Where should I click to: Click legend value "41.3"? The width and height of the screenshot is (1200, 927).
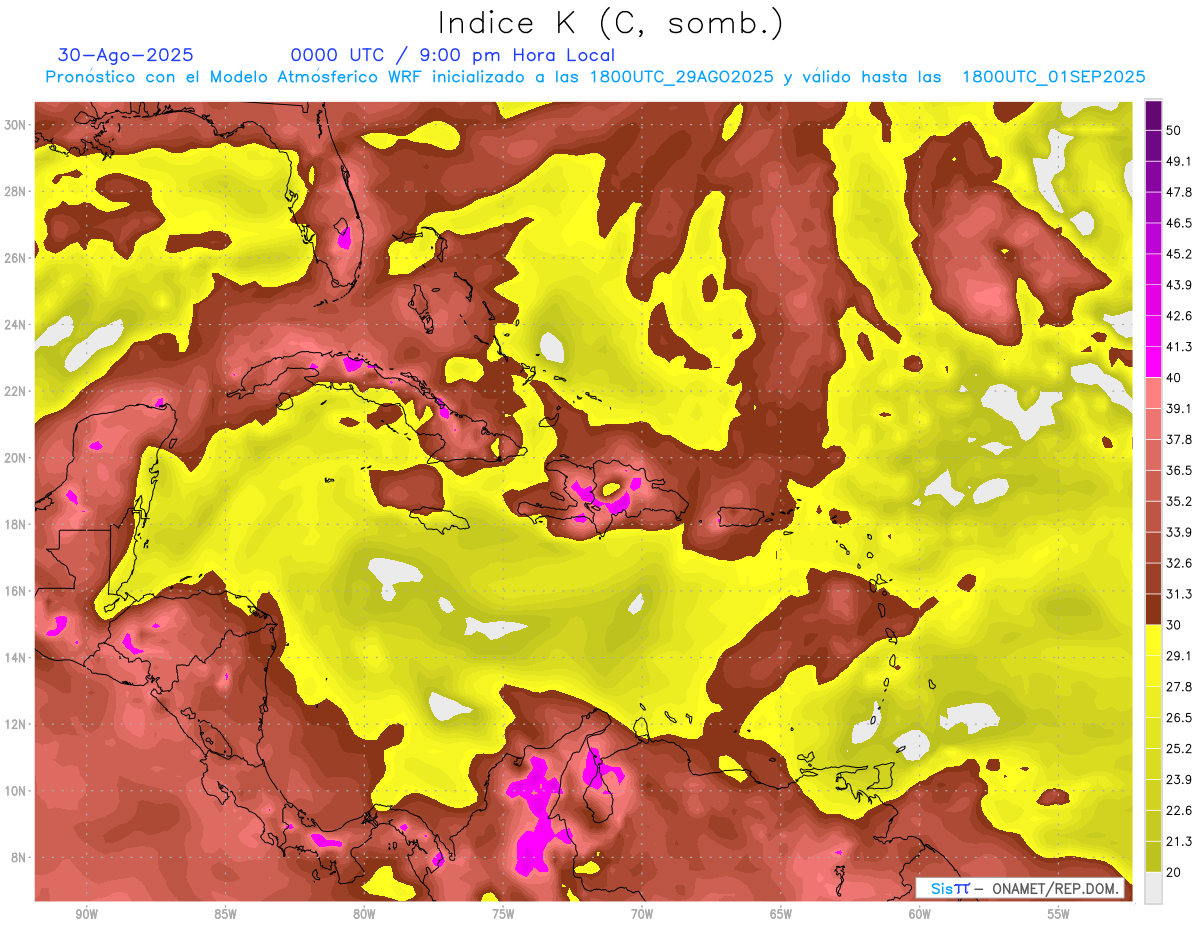coord(1178,347)
